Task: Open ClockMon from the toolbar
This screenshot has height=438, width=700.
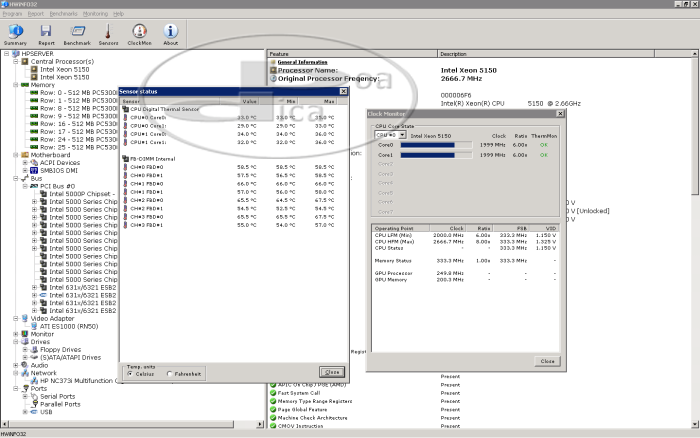Action: click(x=139, y=35)
